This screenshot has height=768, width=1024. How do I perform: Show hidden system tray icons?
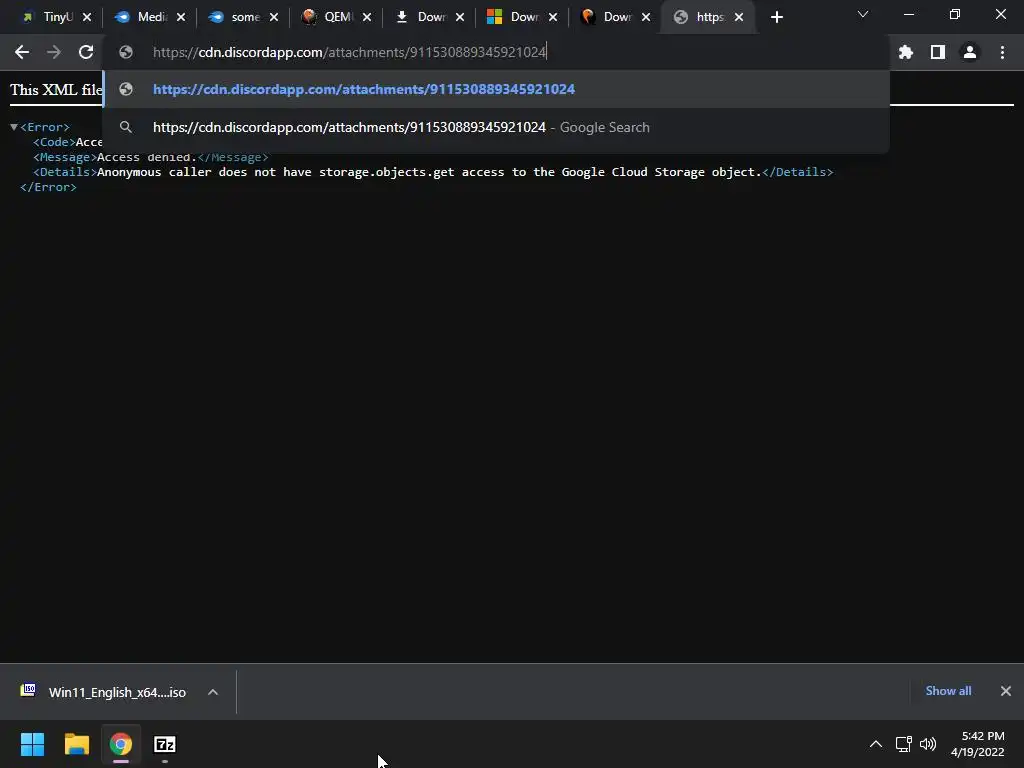pos(876,744)
